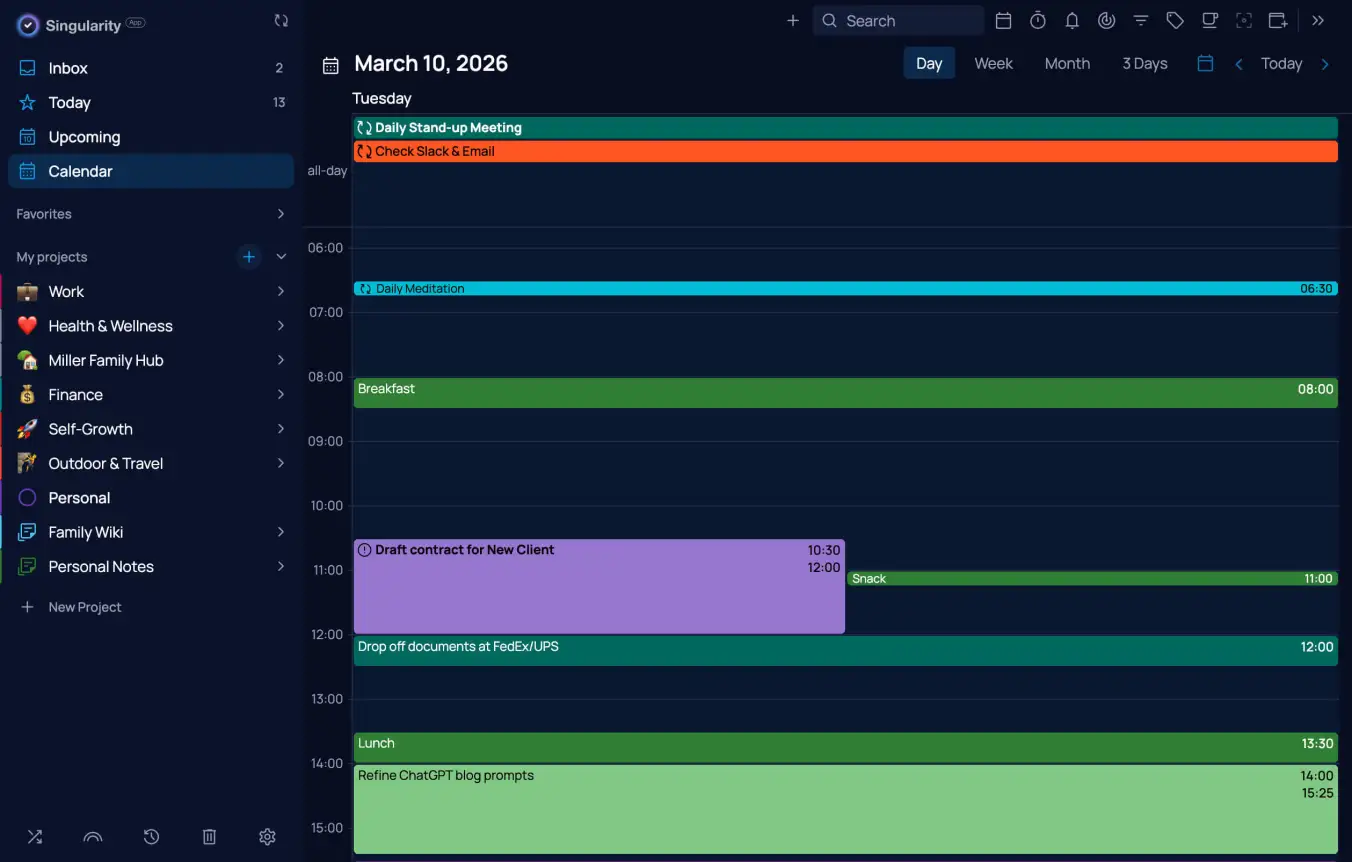Expand the Self-Growth project chevron
Image resolution: width=1352 pixels, height=862 pixels.
pyautogui.click(x=281, y=429)
